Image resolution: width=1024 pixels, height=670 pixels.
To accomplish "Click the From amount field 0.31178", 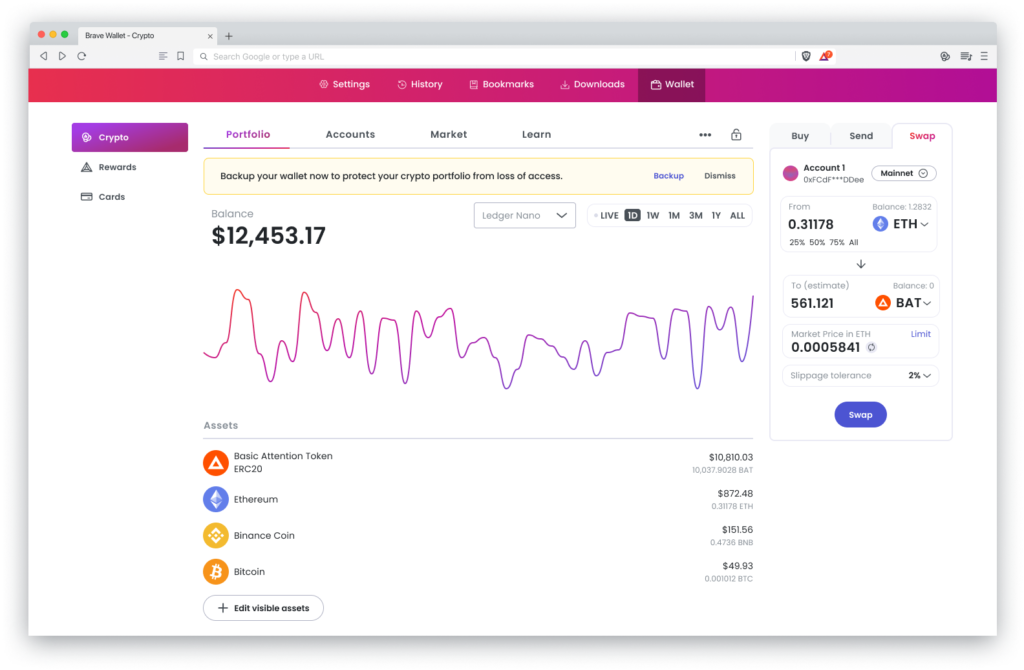I will tap(811, 224).
